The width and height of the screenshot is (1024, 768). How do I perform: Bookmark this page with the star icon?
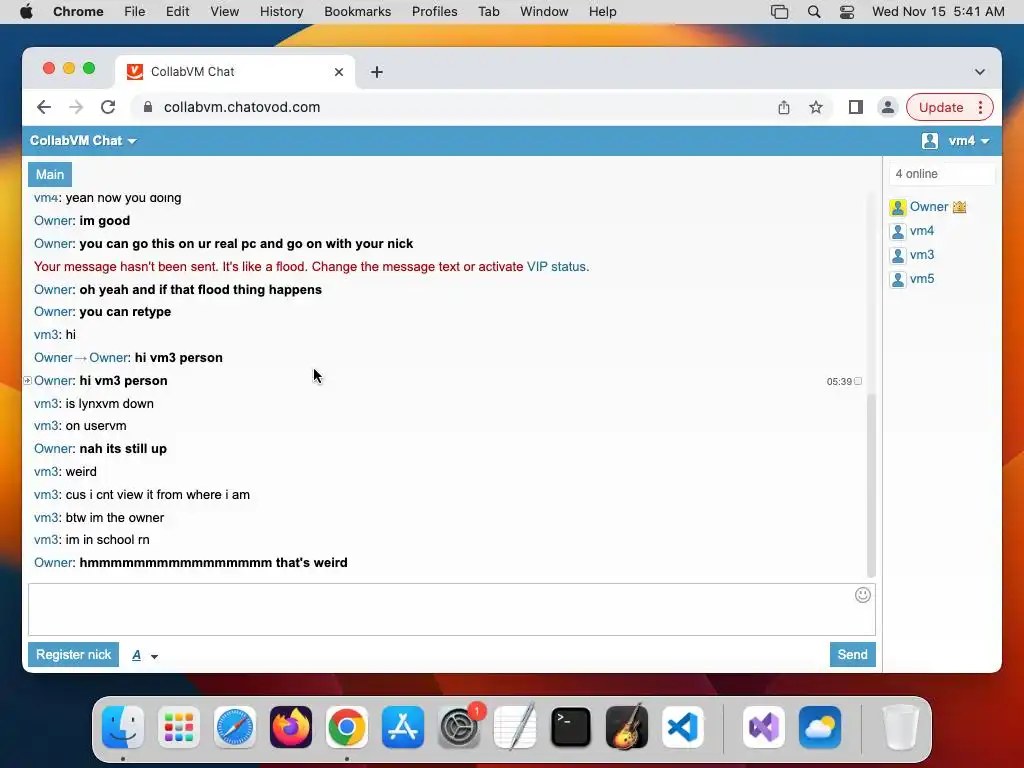816,107
